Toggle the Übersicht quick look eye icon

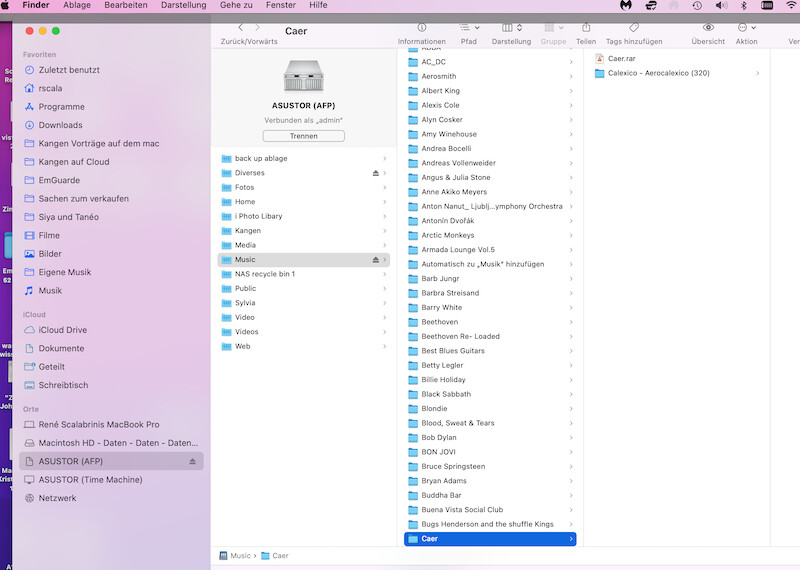708,28
